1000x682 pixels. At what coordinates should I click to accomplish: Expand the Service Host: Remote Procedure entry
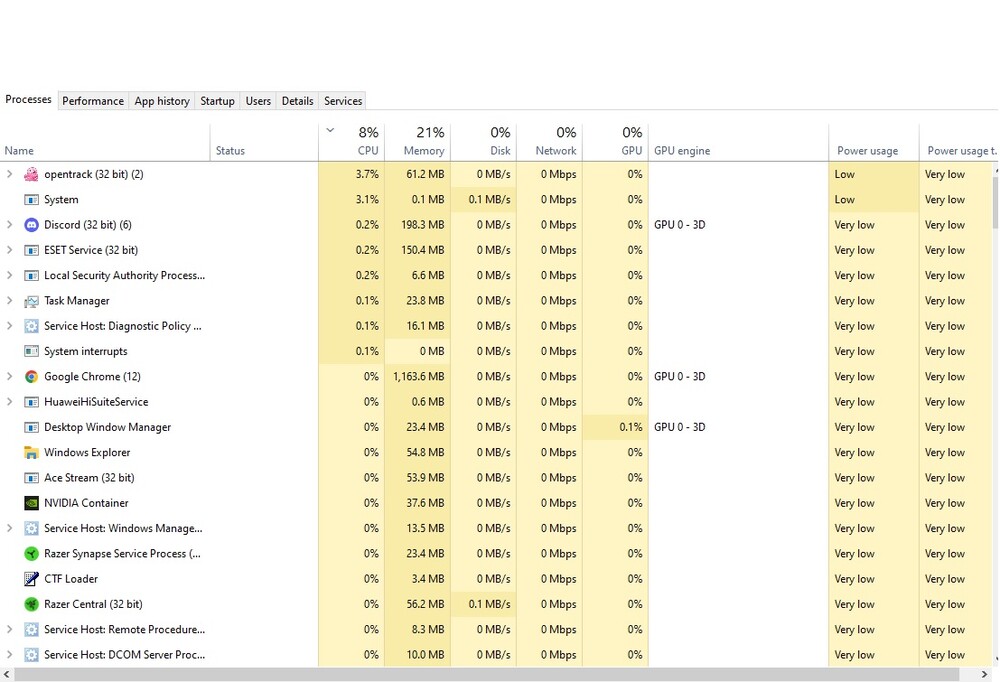click(9, 629)
